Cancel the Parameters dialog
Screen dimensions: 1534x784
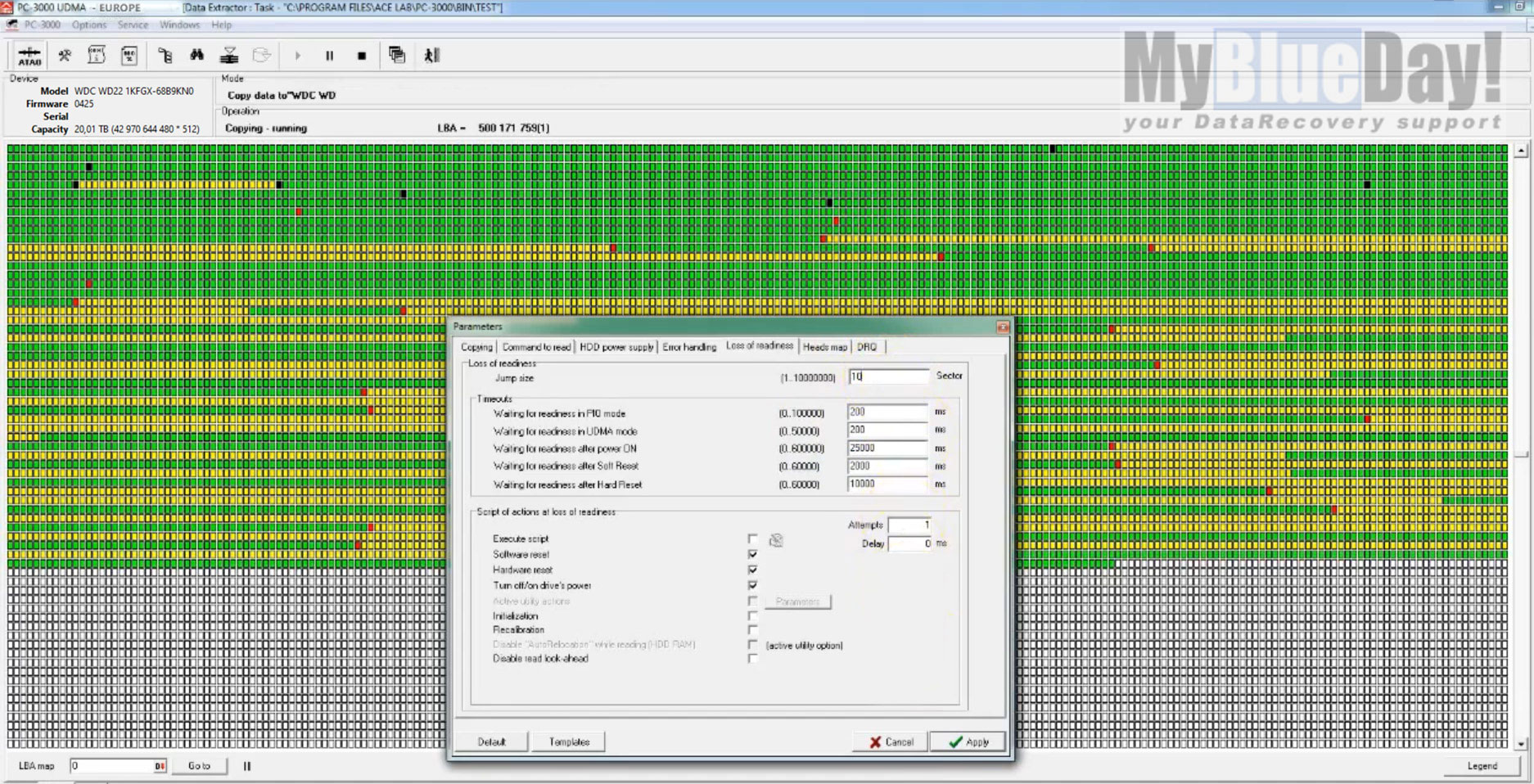[x=891, y=742]
